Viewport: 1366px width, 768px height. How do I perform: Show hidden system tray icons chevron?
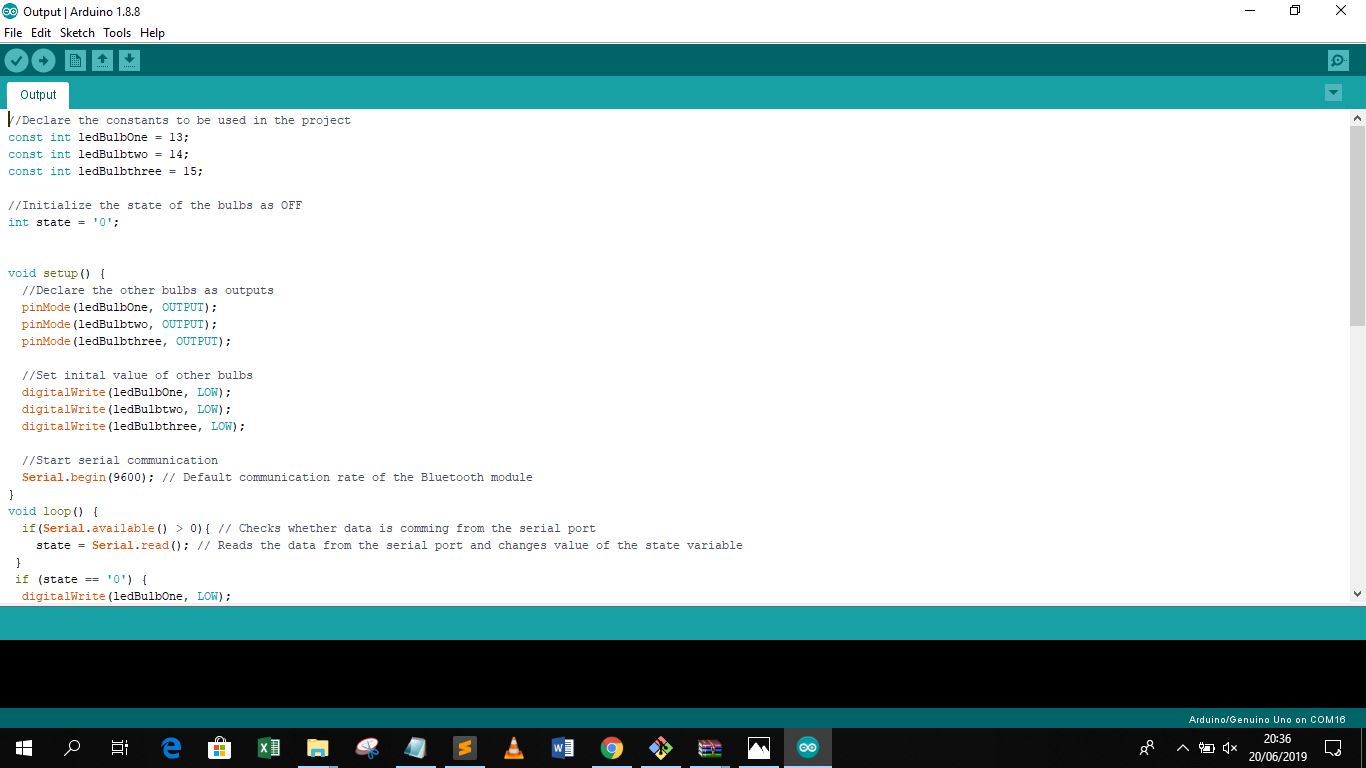point(1182,748)
